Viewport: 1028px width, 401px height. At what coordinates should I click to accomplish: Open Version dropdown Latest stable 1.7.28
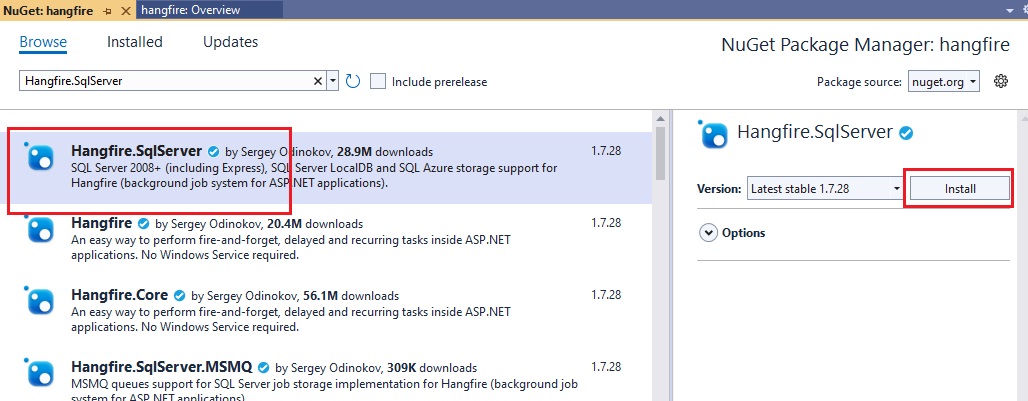pos(825,189)
